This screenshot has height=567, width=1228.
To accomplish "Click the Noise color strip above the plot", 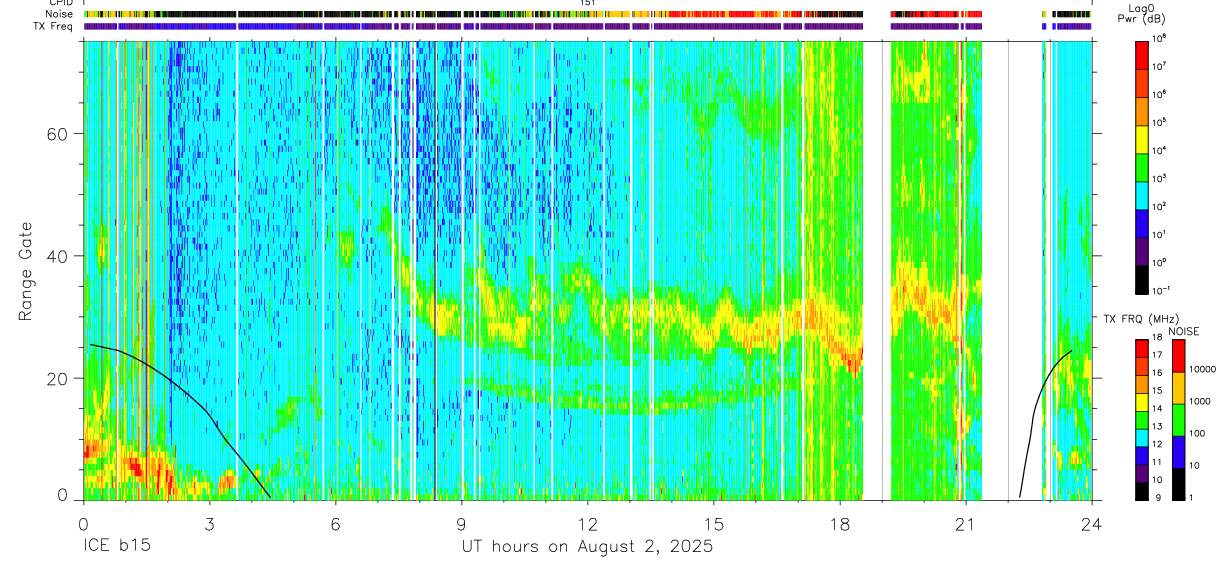I will (588, 14).
